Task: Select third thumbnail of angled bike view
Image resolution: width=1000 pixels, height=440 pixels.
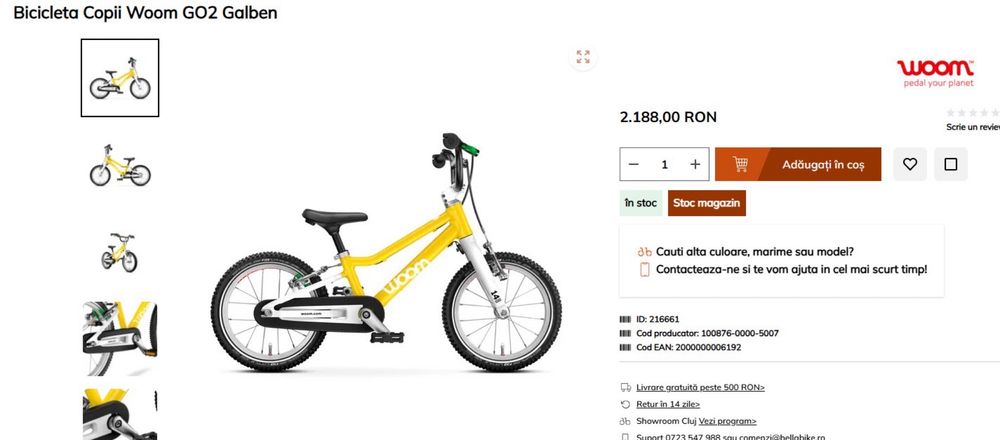Action: point(120,252)
